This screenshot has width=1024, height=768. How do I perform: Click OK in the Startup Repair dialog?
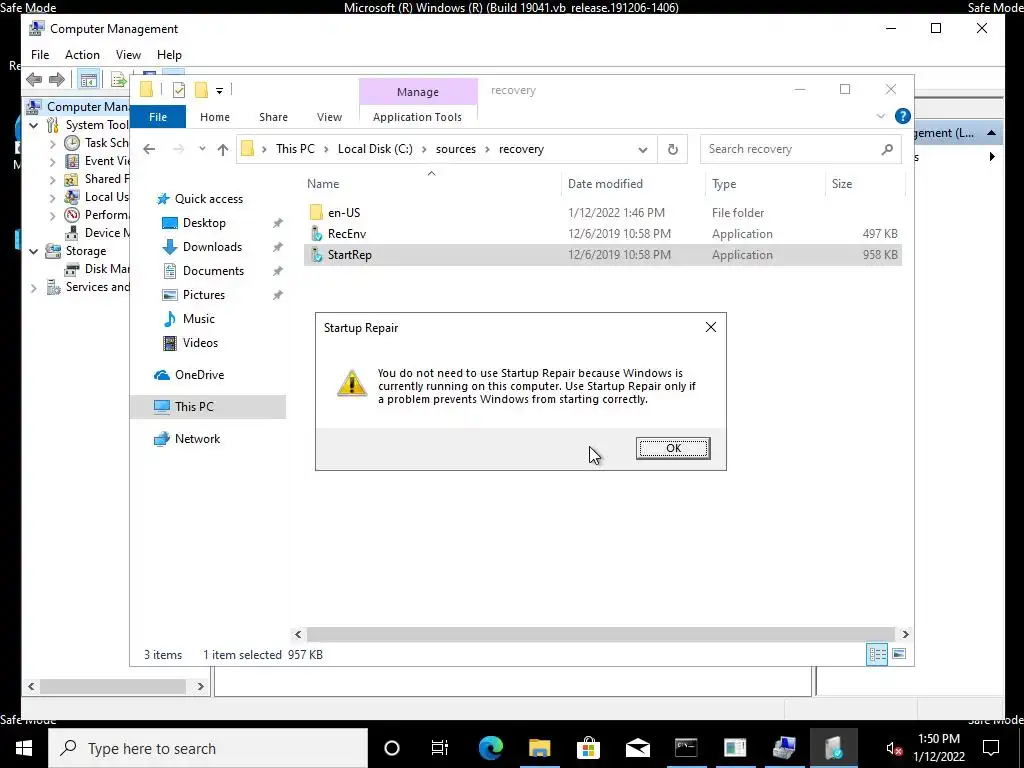[x=673, y=448]
